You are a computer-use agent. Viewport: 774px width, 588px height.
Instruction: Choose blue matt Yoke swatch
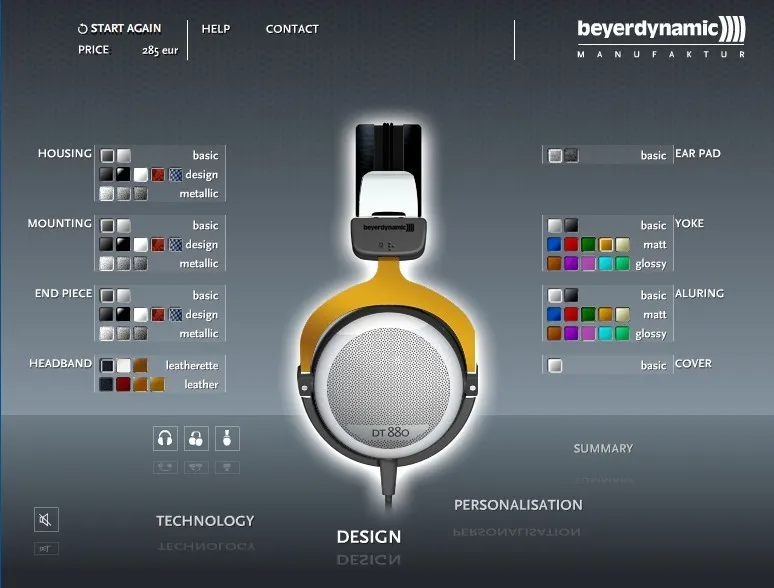pyautogui.click(x=554, y=245)
